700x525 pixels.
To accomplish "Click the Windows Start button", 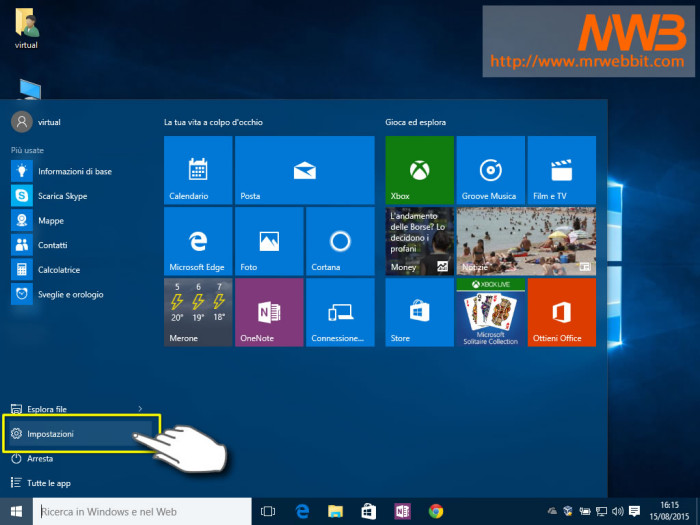I will pos(16,511).
